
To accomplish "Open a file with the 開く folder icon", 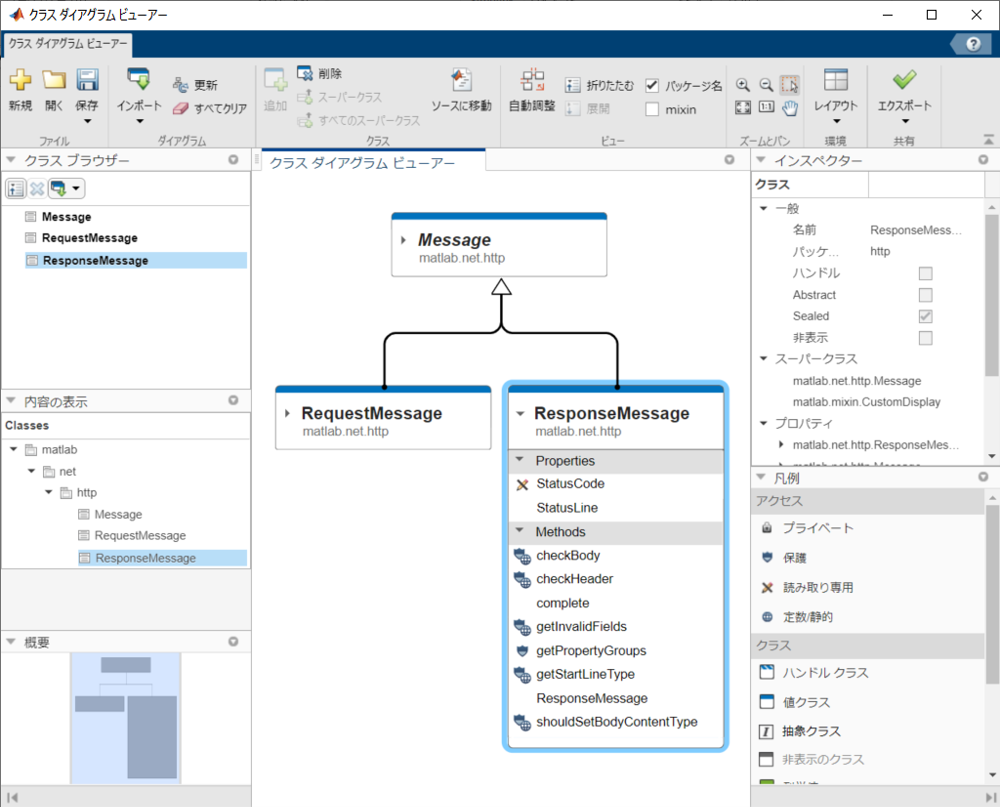I will 54,81.
